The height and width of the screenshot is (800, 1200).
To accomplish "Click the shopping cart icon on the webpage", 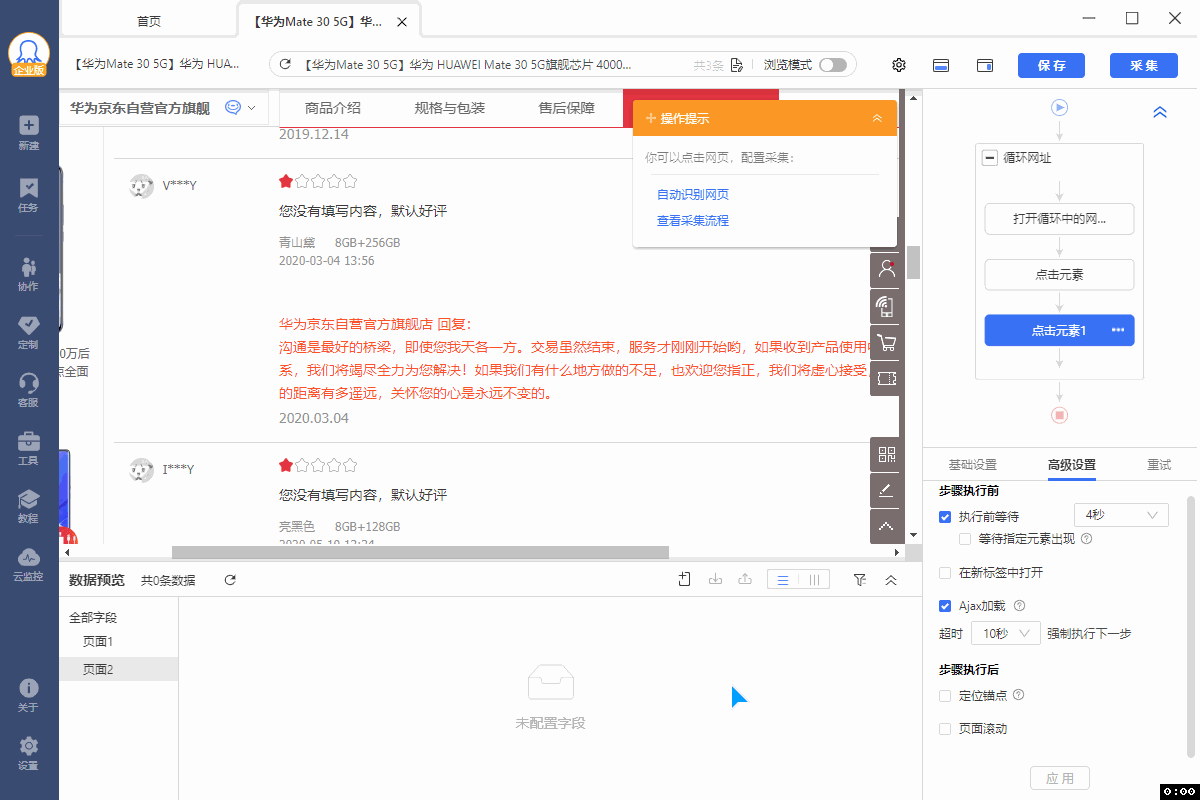I will click(887, 342).
